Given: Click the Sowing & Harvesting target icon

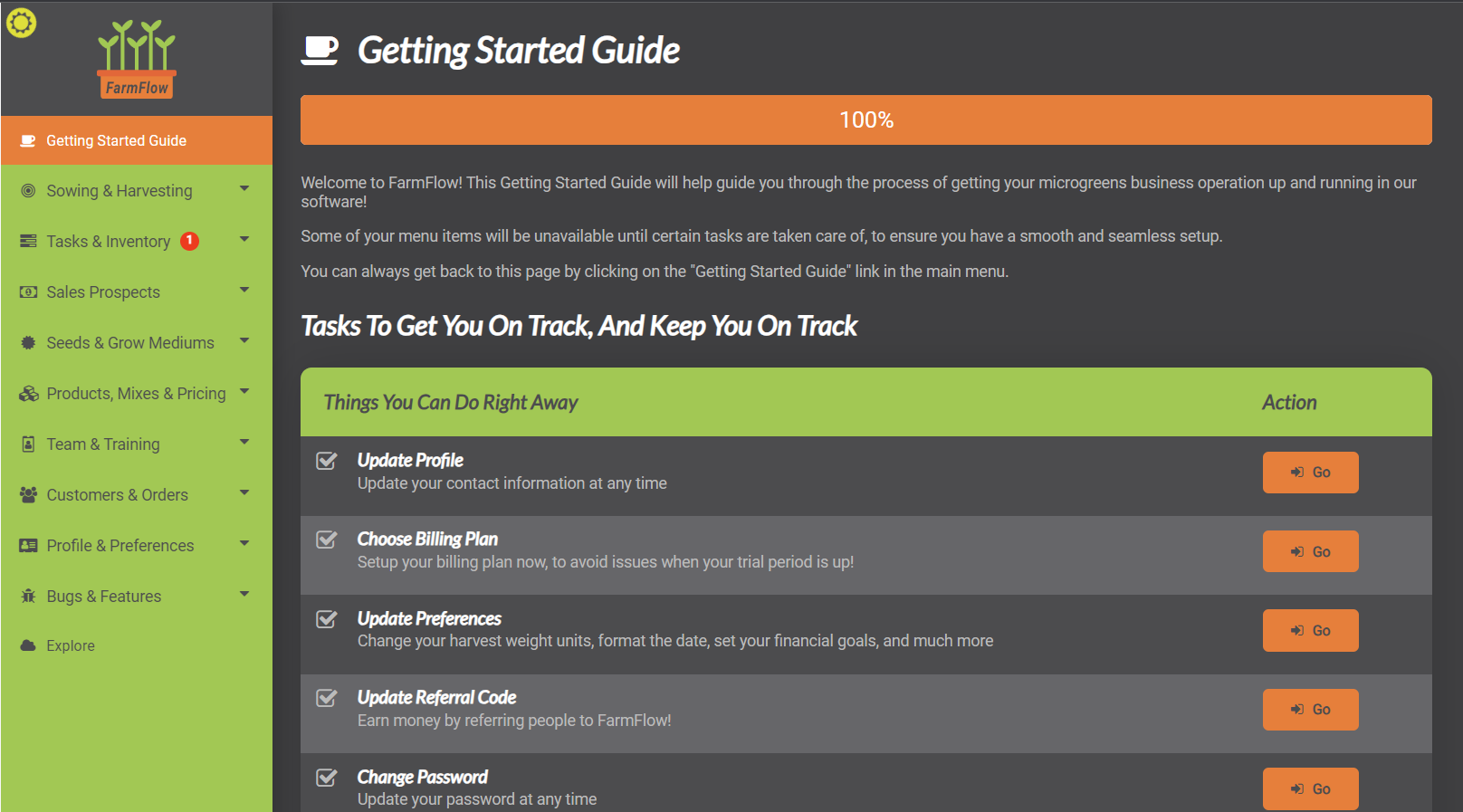Looking at the screenshot, I should pyautogui.click(x=28, y=191).
